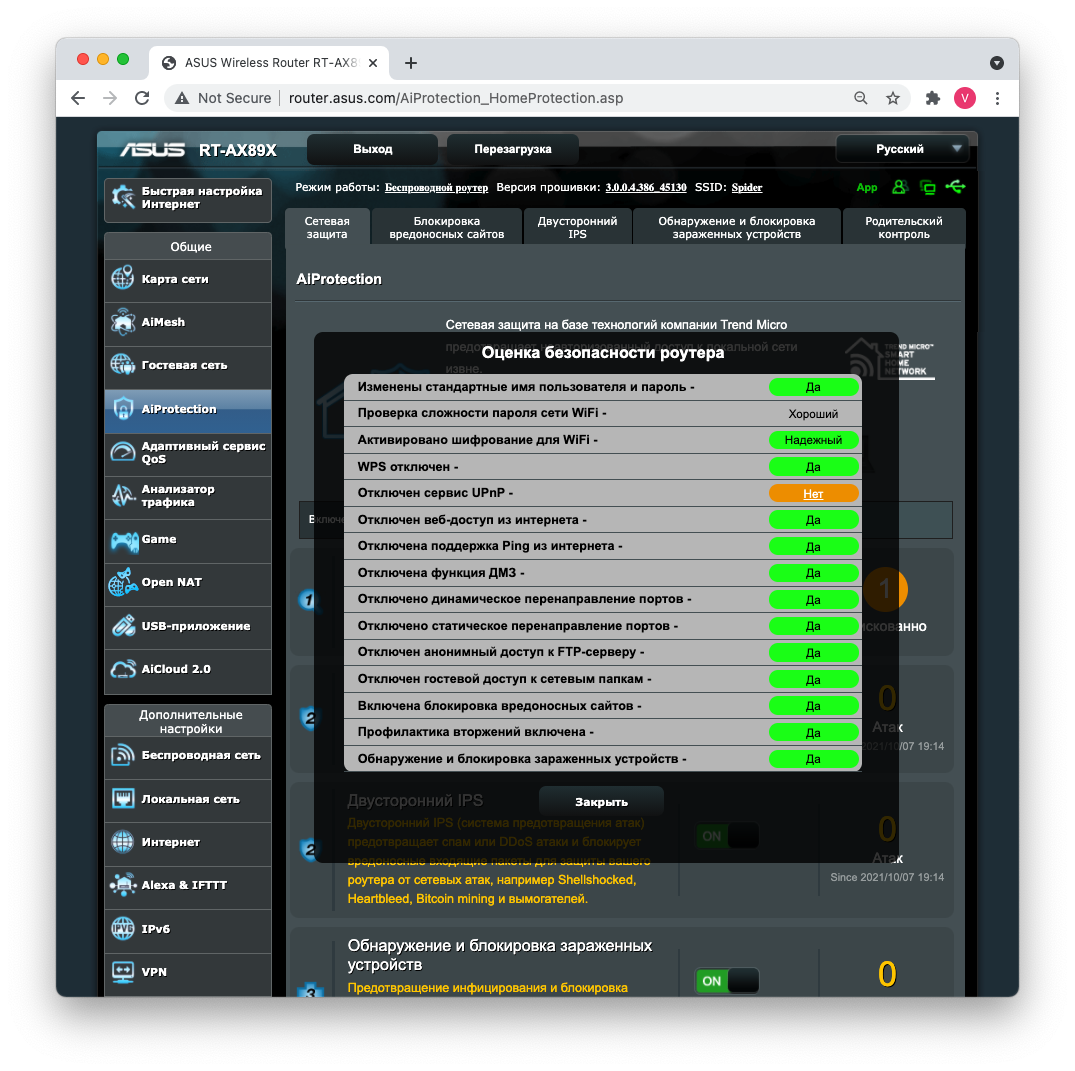
Task: Open Chrome extensions puzzle icon
Action: (x=932, y=98)
